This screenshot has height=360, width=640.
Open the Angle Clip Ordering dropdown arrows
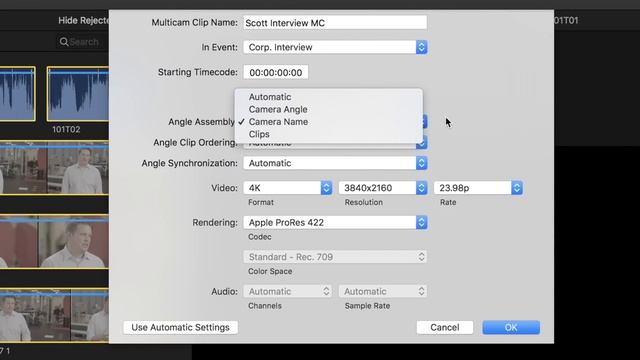(x=422, y=144)
